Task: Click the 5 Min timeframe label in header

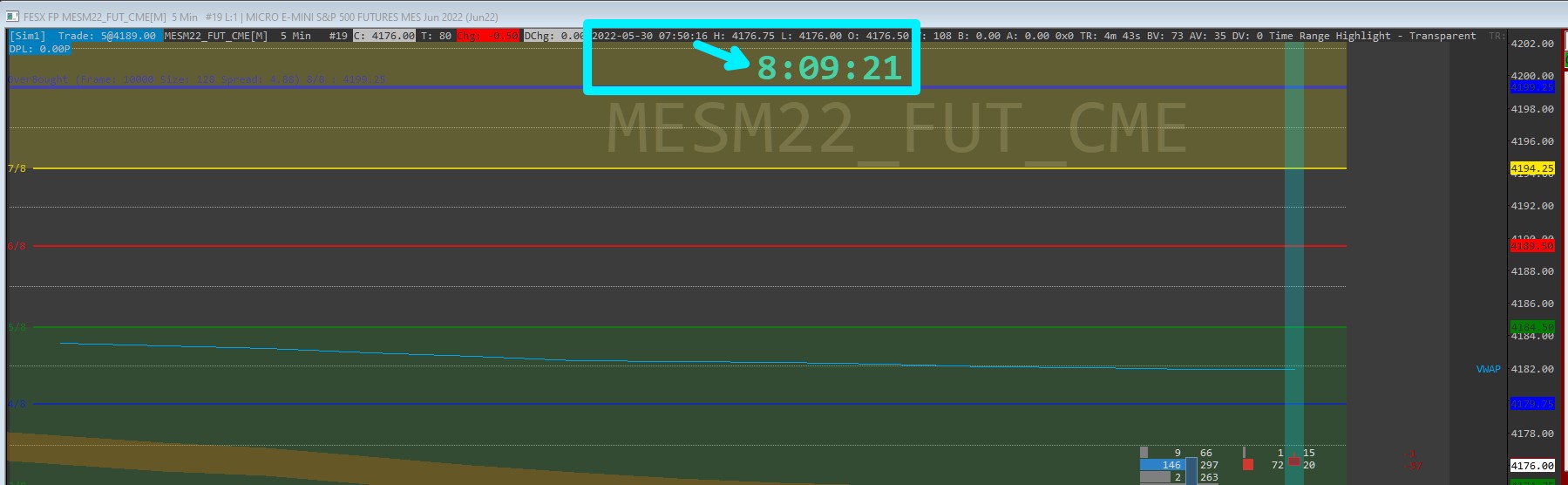Action: point(295,36)
